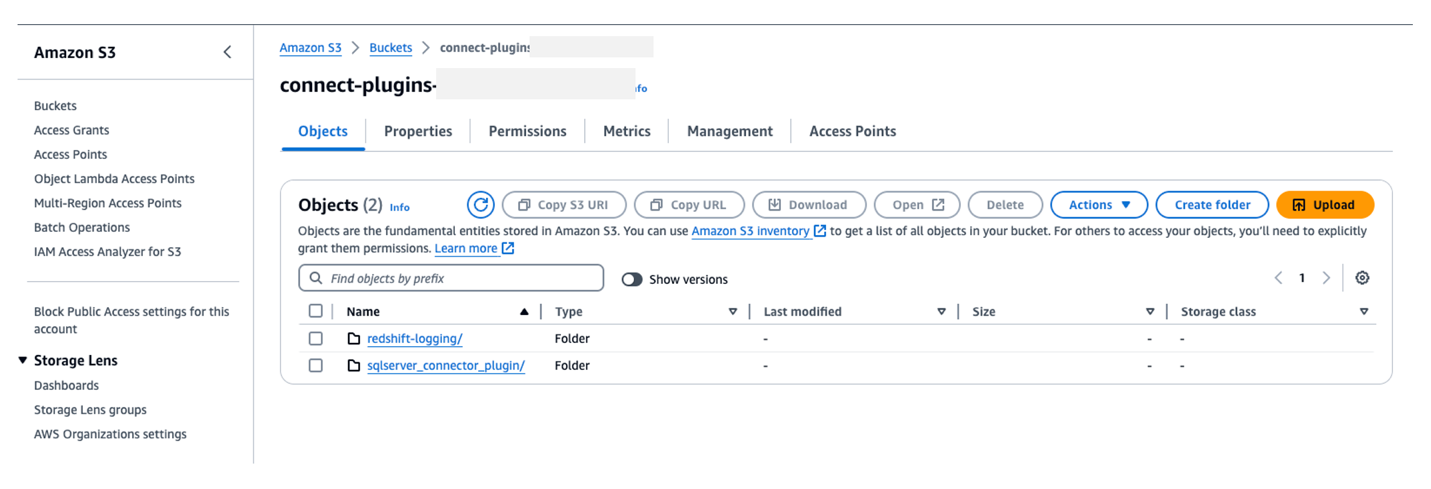The width and height of the screenshot is (1431, 489).
Task: Click the redshift-logging folder icon
Action: (354, 339)
